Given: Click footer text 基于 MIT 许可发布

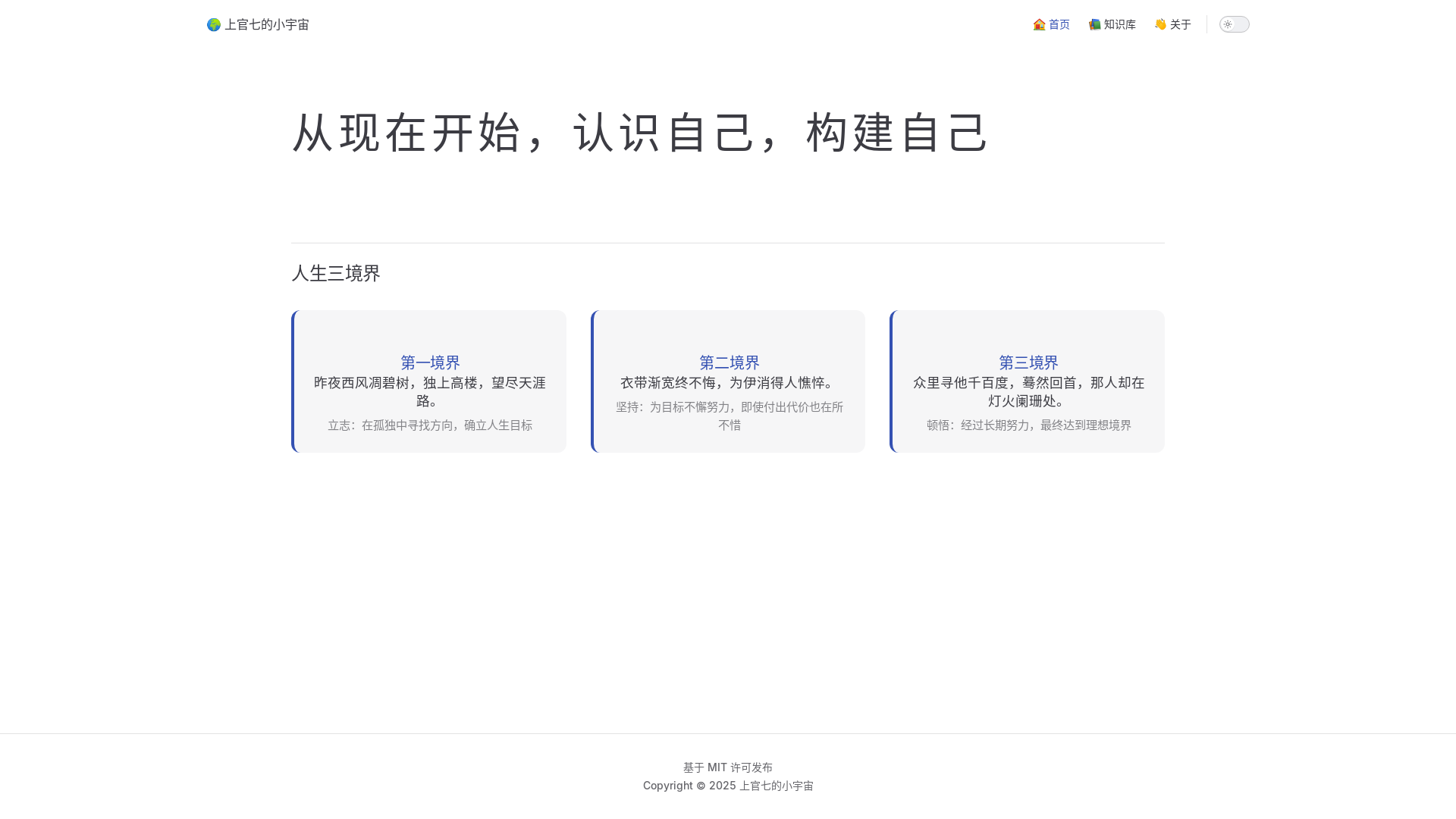Looking at the screenshot, I should (728, 767).
